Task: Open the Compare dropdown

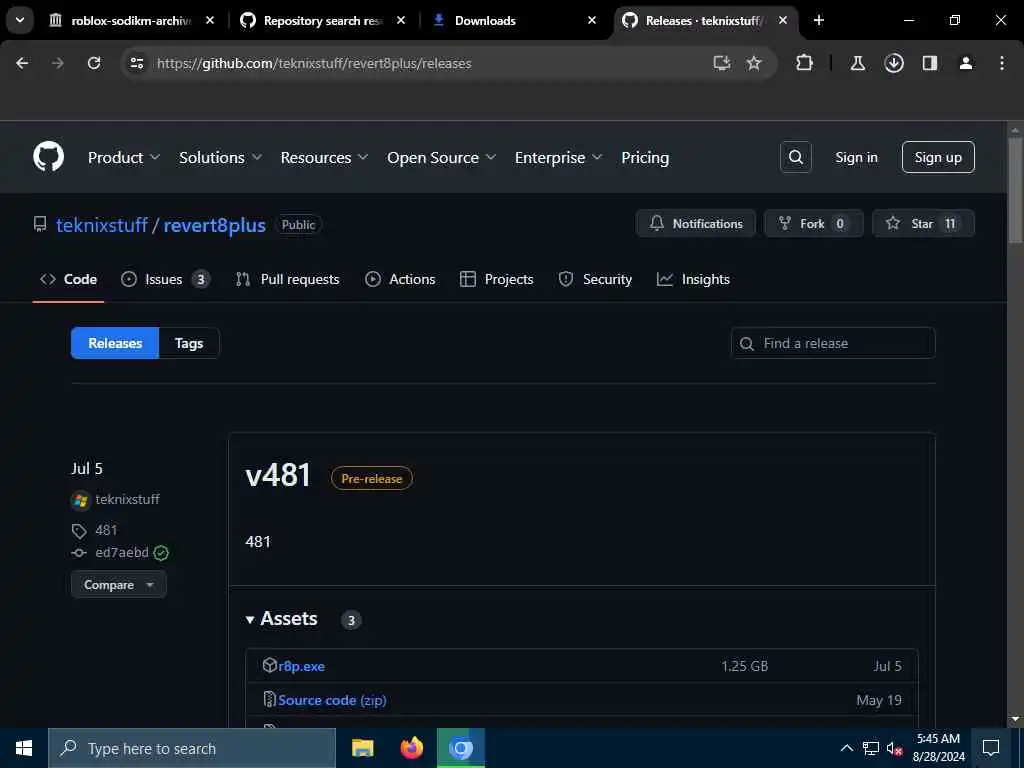Action: [x=119, y=584]
